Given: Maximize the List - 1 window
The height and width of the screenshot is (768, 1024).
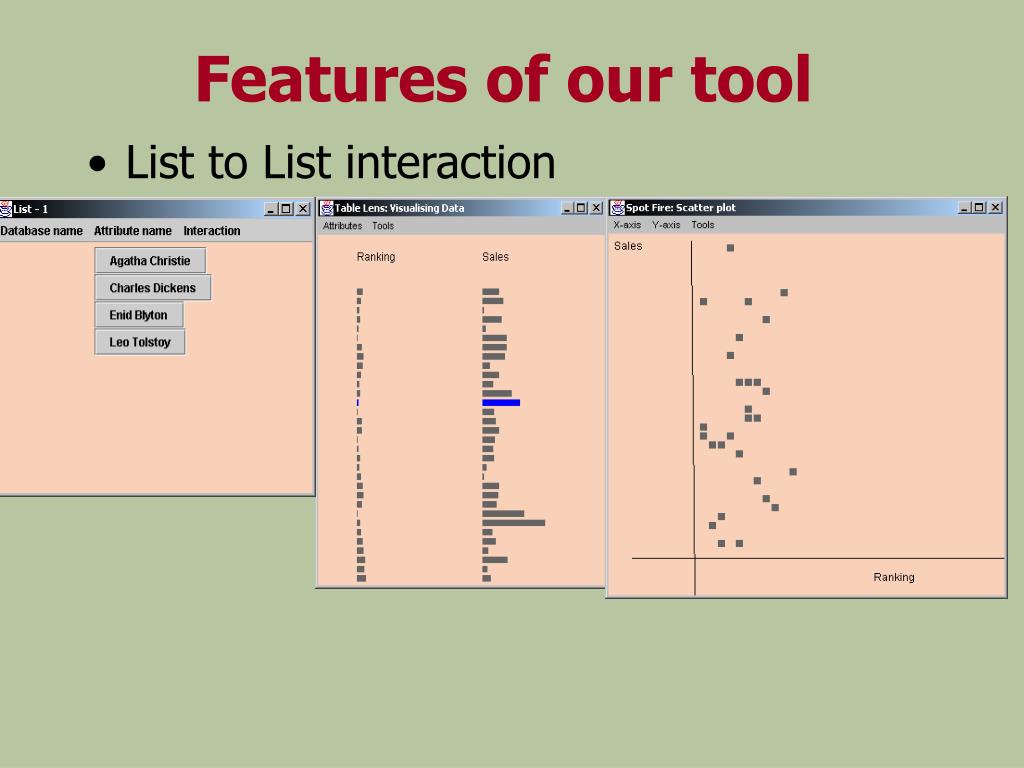Looking at the screenshot, I should [x=286, y=209].
